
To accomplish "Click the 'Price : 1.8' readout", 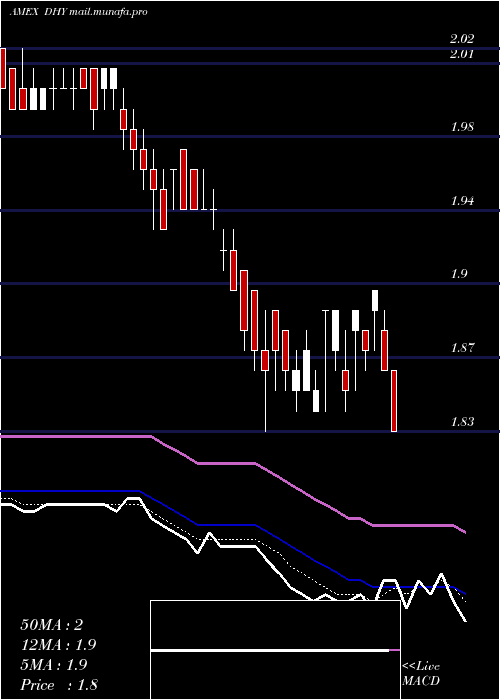I will coord(59,685).
